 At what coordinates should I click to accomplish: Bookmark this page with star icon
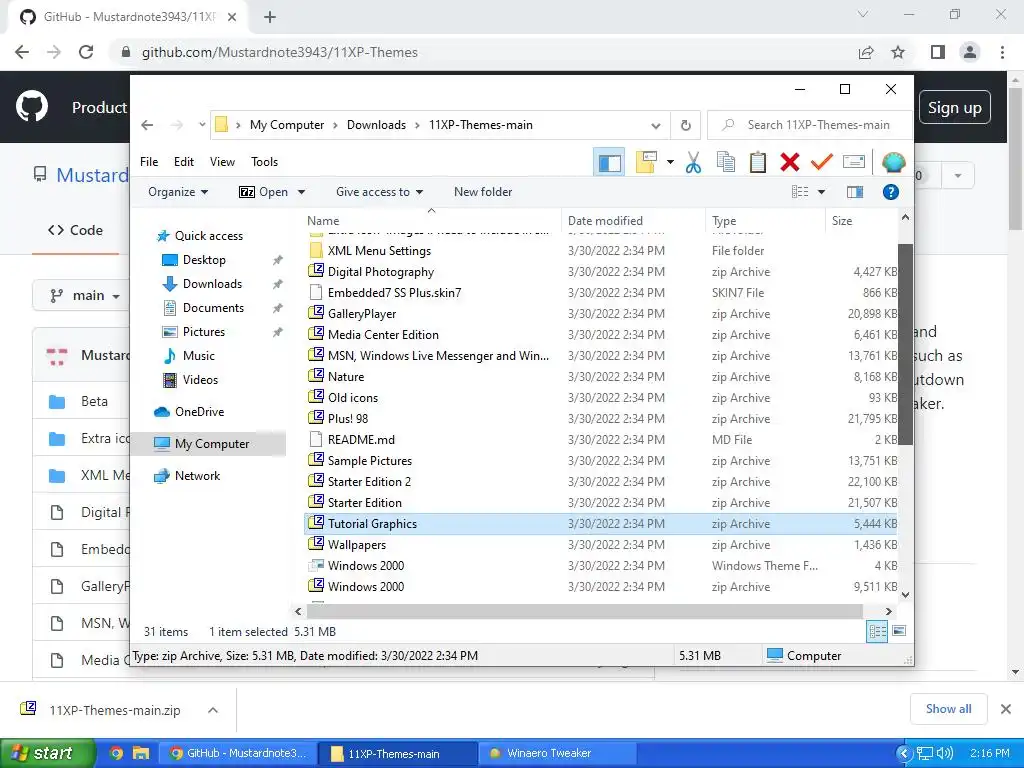[898, 52]
